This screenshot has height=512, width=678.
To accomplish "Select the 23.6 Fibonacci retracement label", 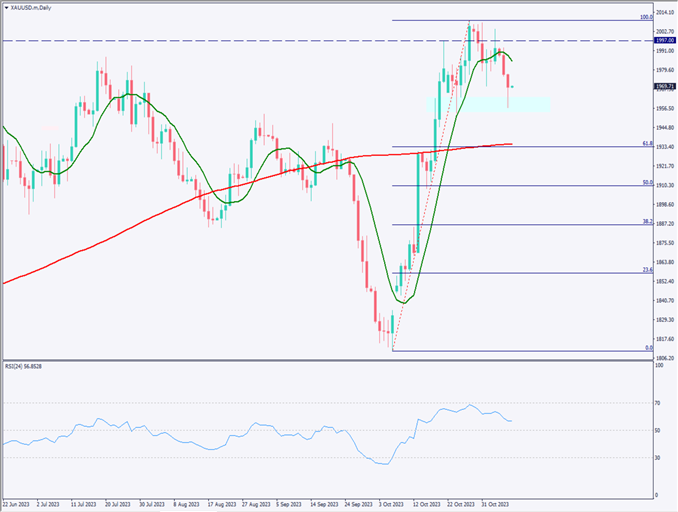I will (647, 270).
